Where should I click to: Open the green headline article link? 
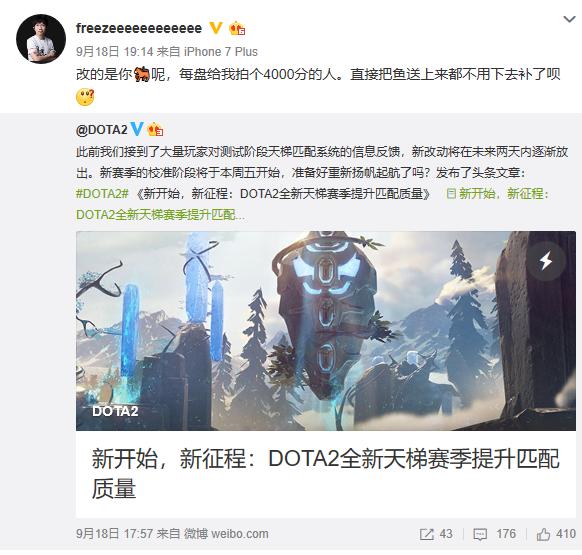pos(312,204)
